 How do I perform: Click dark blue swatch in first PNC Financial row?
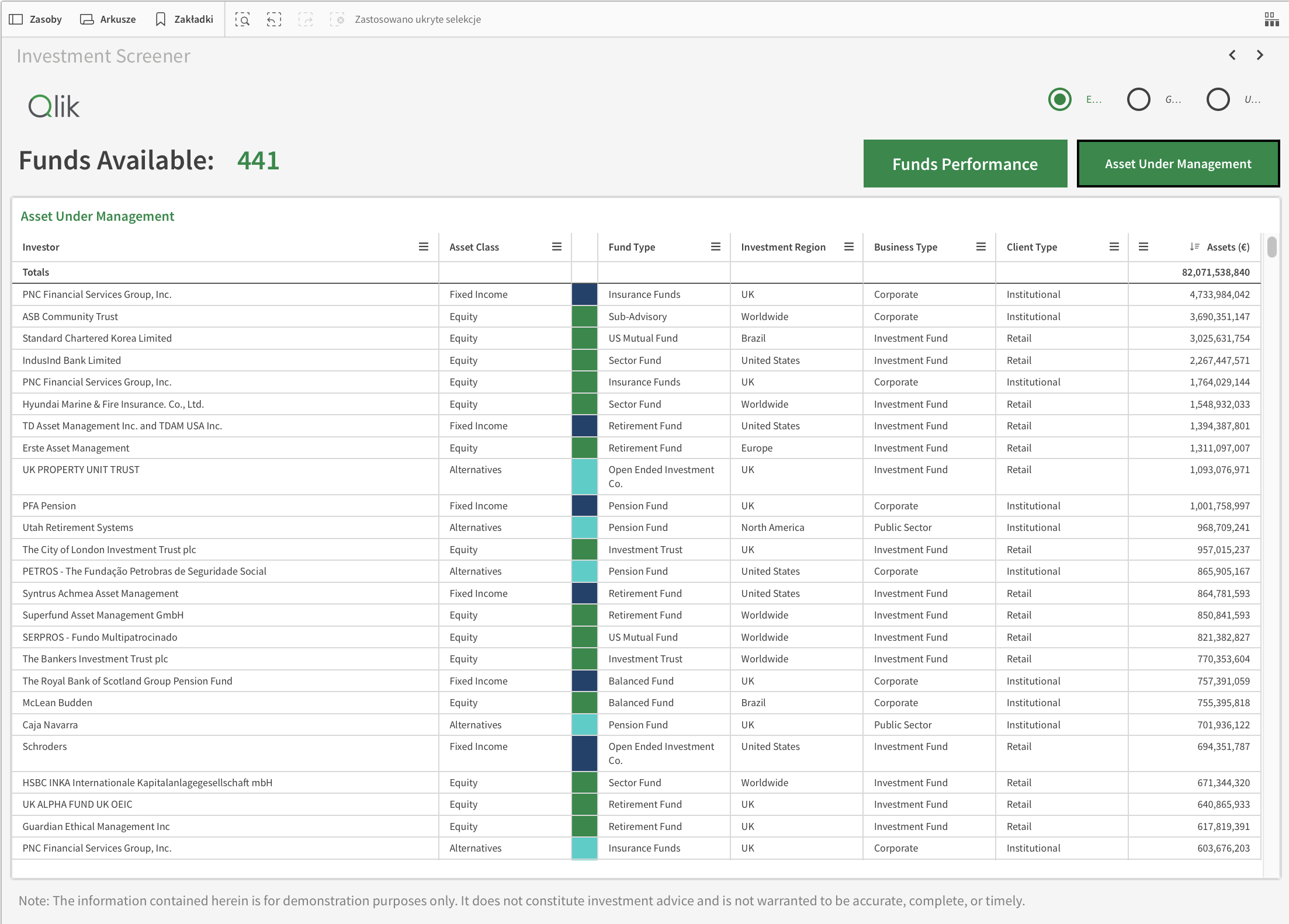(584, 294)
